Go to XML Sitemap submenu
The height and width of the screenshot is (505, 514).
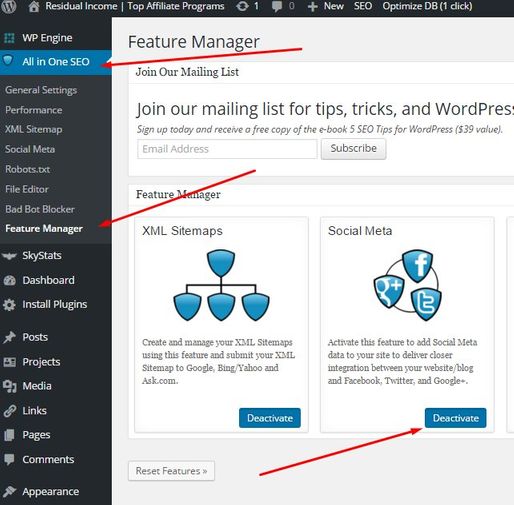(34, 129)
